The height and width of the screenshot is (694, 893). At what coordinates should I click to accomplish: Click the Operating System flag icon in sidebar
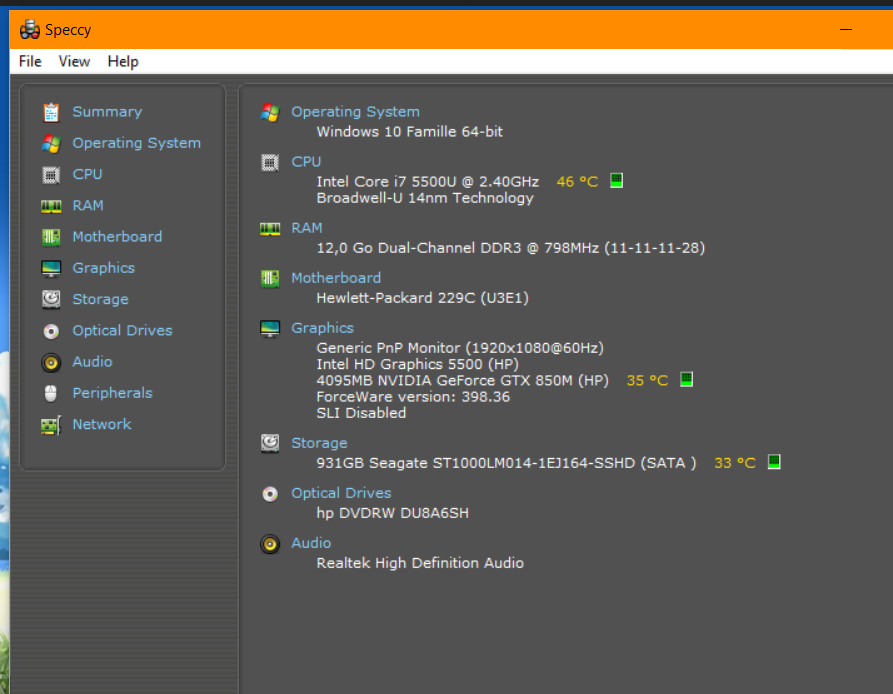[51, 143]
